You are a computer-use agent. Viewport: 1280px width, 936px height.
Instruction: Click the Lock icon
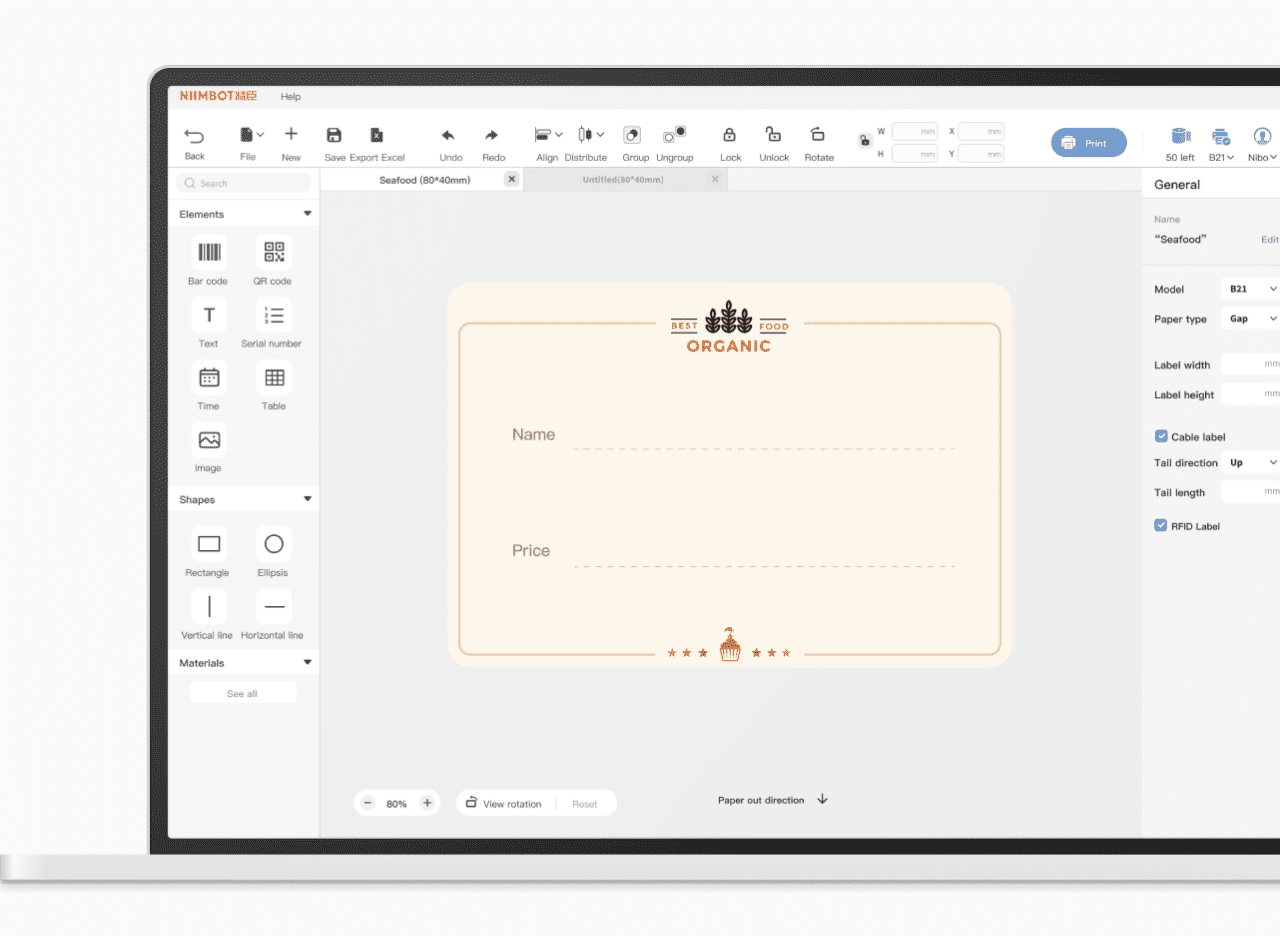pos(730,134)
